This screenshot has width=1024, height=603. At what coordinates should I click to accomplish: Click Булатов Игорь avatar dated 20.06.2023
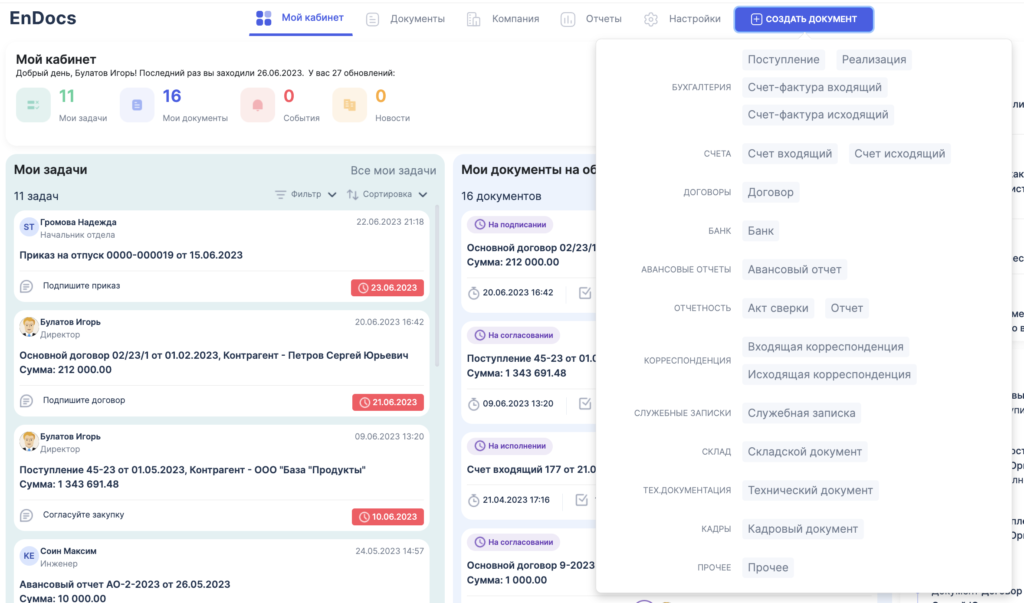coord(28,327)
